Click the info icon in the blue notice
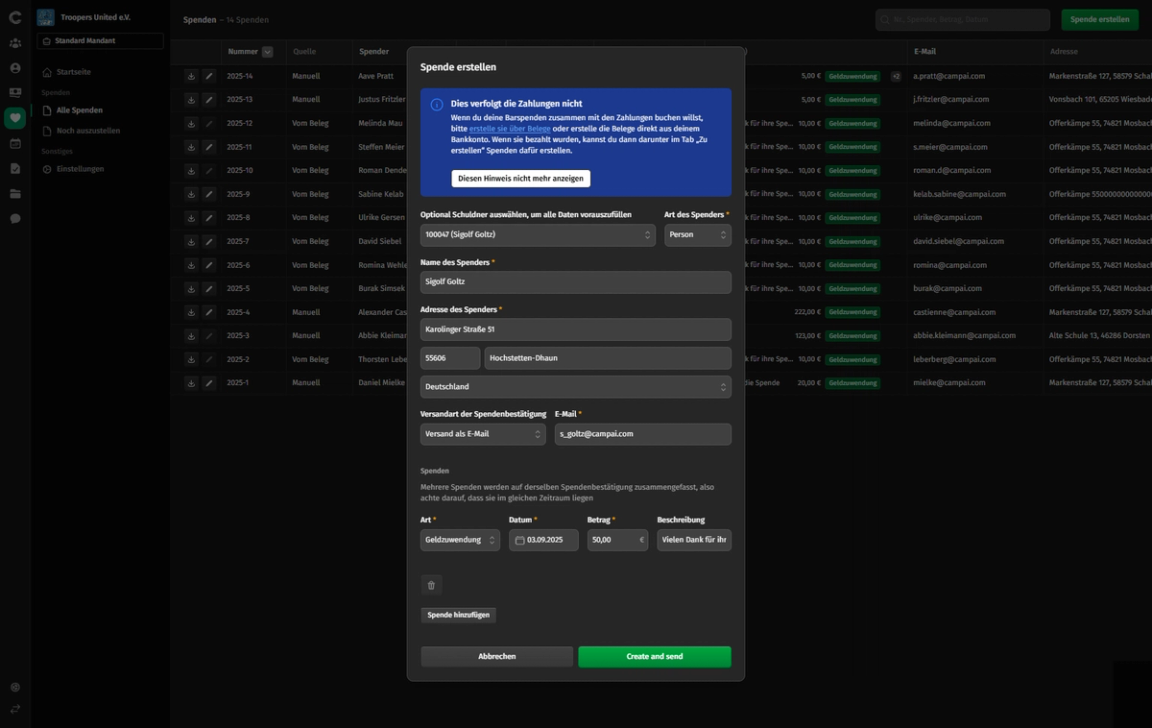 [436, 105]
